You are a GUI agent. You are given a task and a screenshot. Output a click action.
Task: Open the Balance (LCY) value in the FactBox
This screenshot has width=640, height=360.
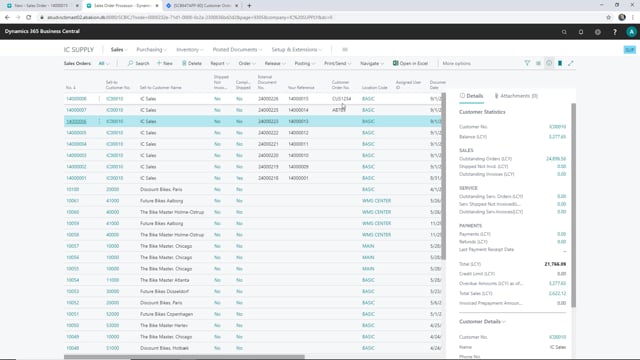click(x=557, y=137)
